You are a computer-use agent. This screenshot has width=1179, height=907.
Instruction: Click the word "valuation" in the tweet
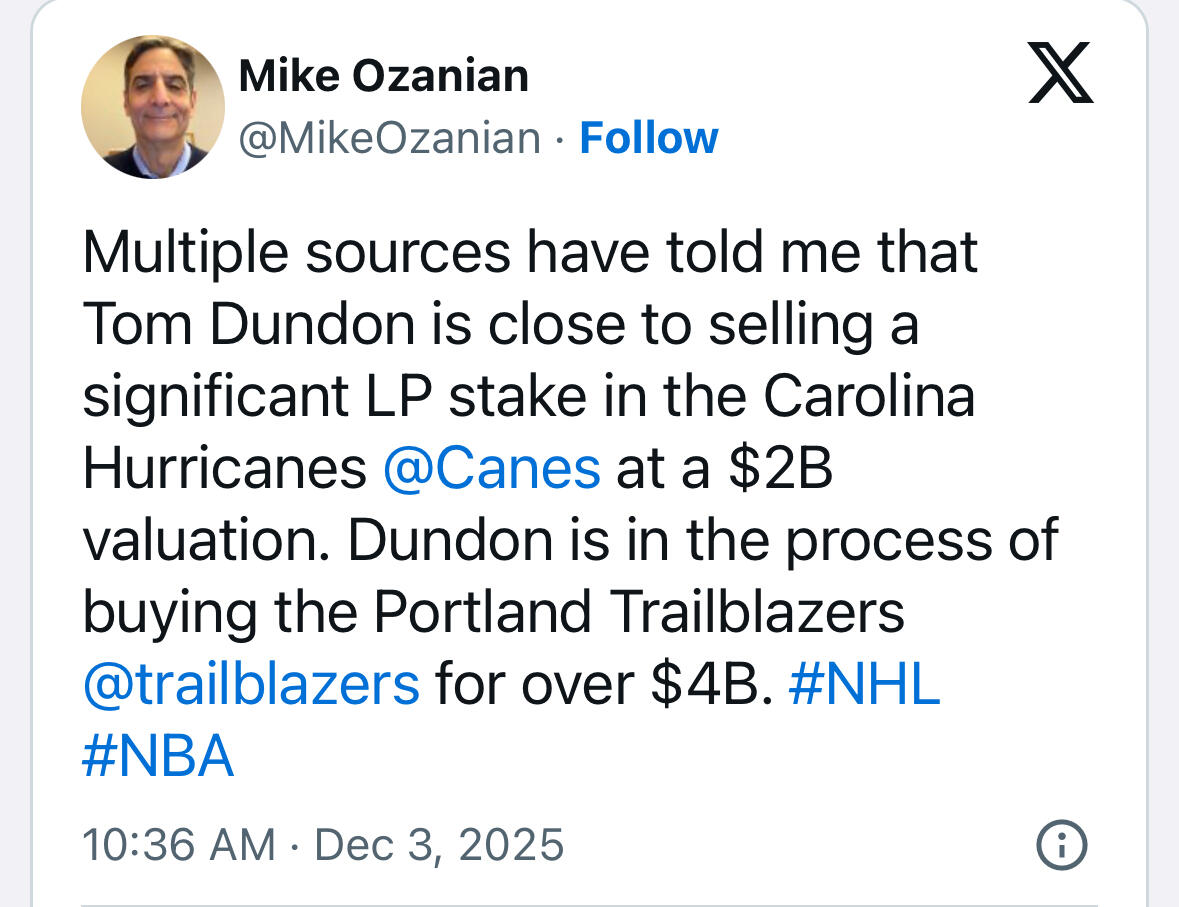point(206,540)
